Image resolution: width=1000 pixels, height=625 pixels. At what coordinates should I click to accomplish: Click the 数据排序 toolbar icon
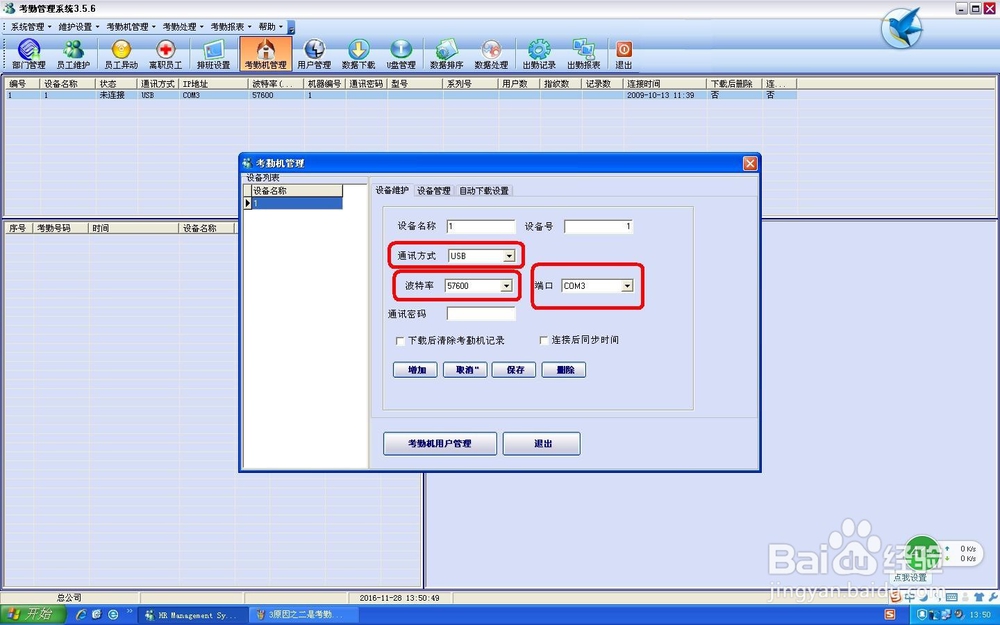(446, 54)
